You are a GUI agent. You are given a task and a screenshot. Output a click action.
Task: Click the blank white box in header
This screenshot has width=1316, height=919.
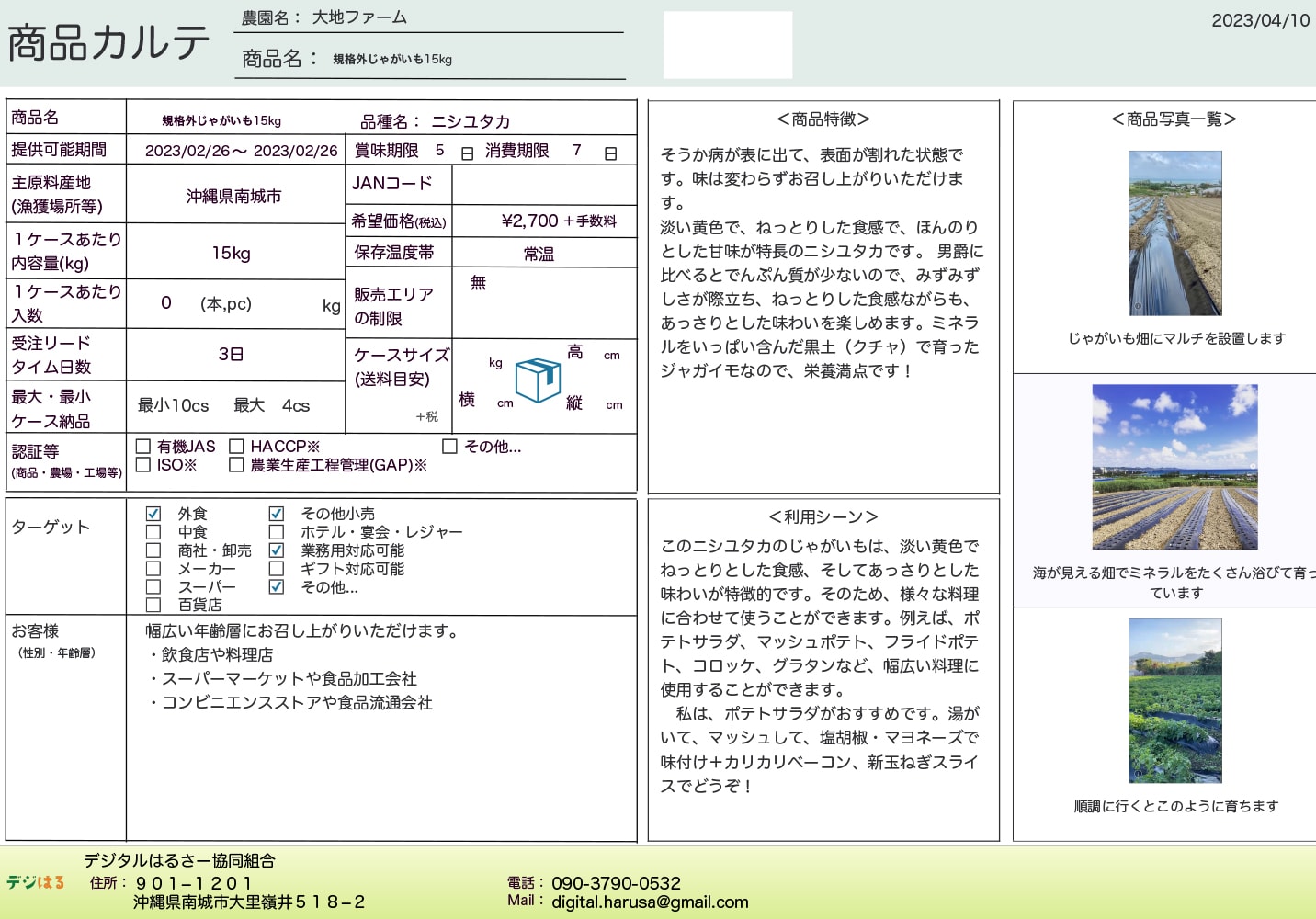pos(728,45)
